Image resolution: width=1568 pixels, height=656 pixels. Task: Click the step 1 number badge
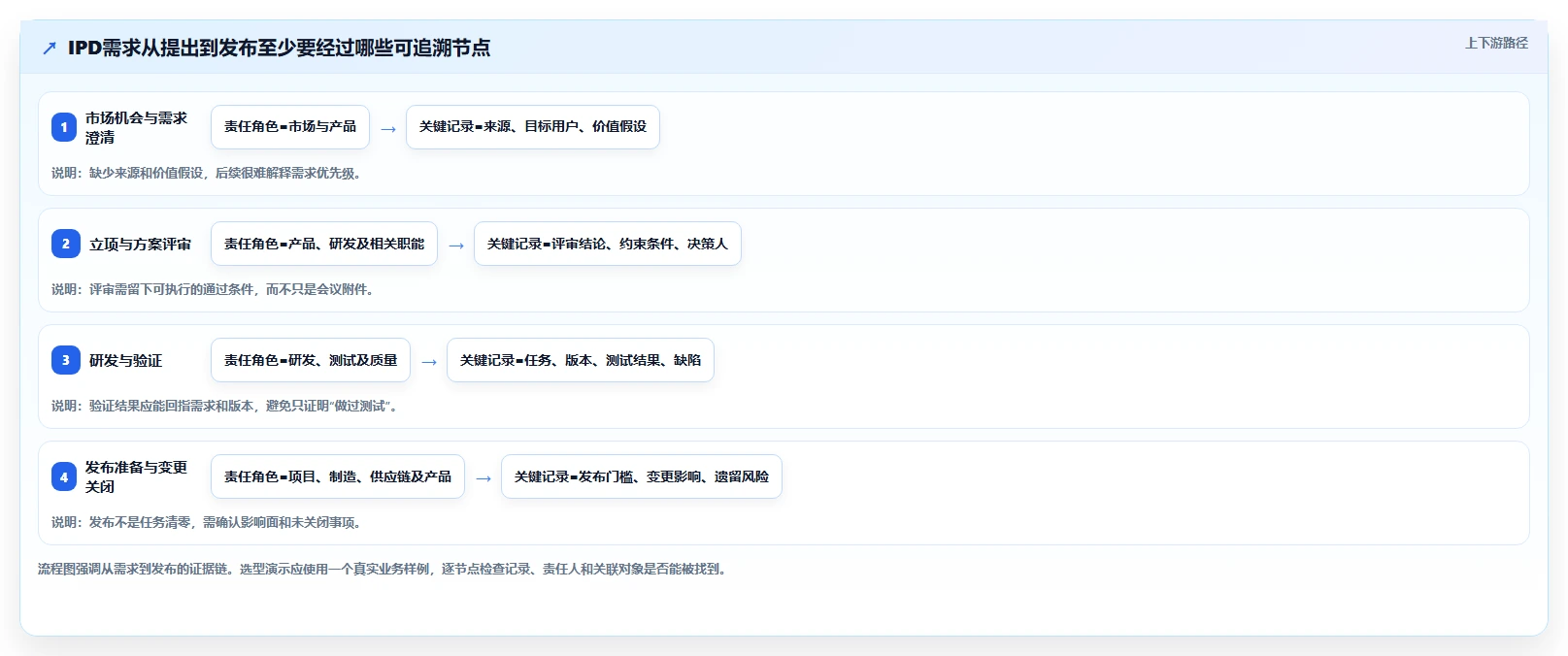64,127
